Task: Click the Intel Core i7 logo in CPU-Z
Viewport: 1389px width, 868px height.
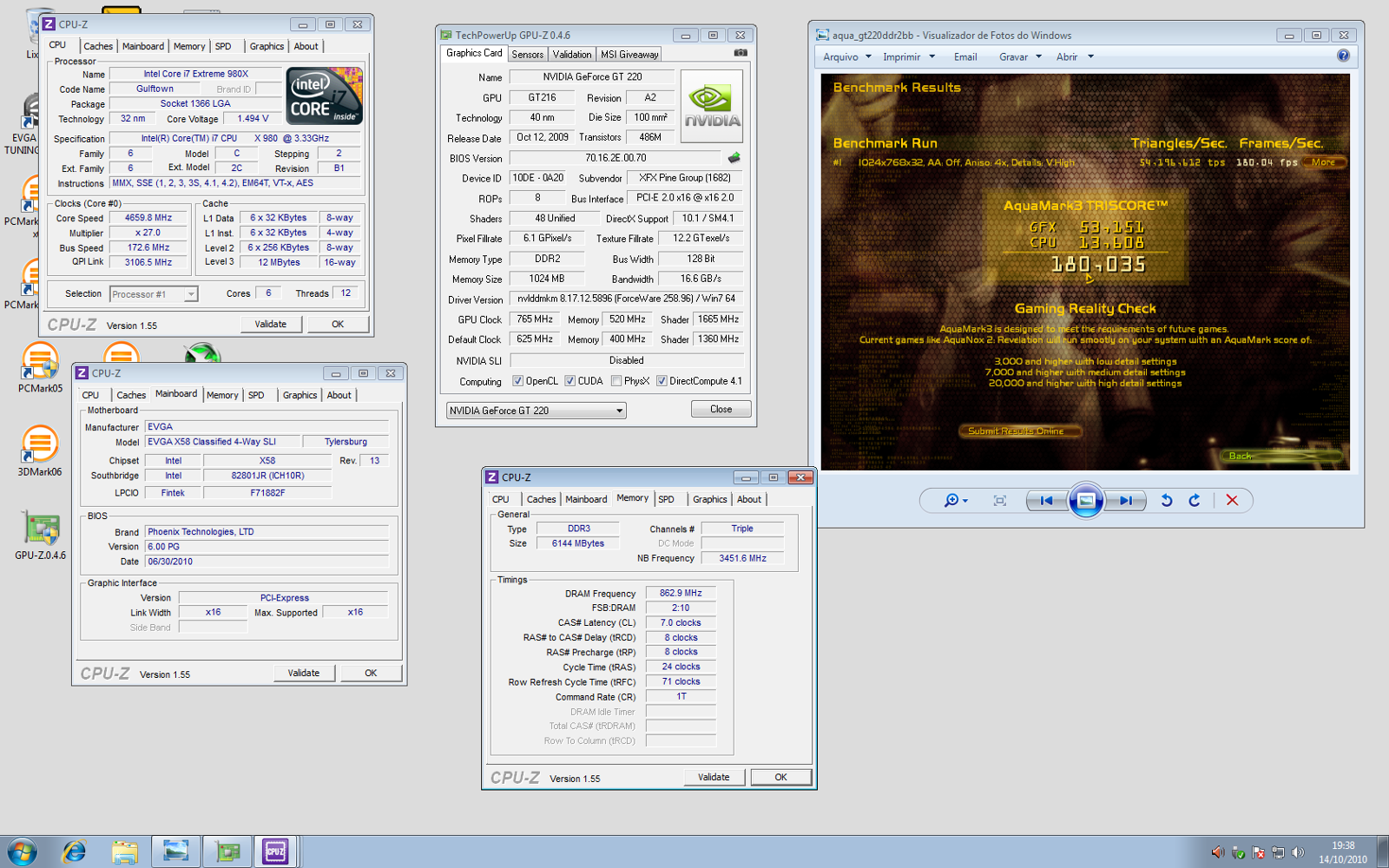Action: (325, 96)
